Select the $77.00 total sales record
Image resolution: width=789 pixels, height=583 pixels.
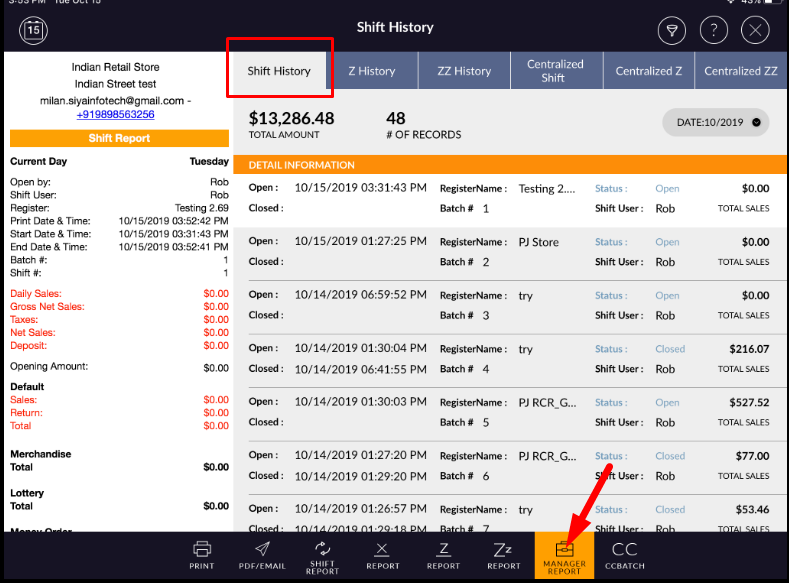click(510, 466)
